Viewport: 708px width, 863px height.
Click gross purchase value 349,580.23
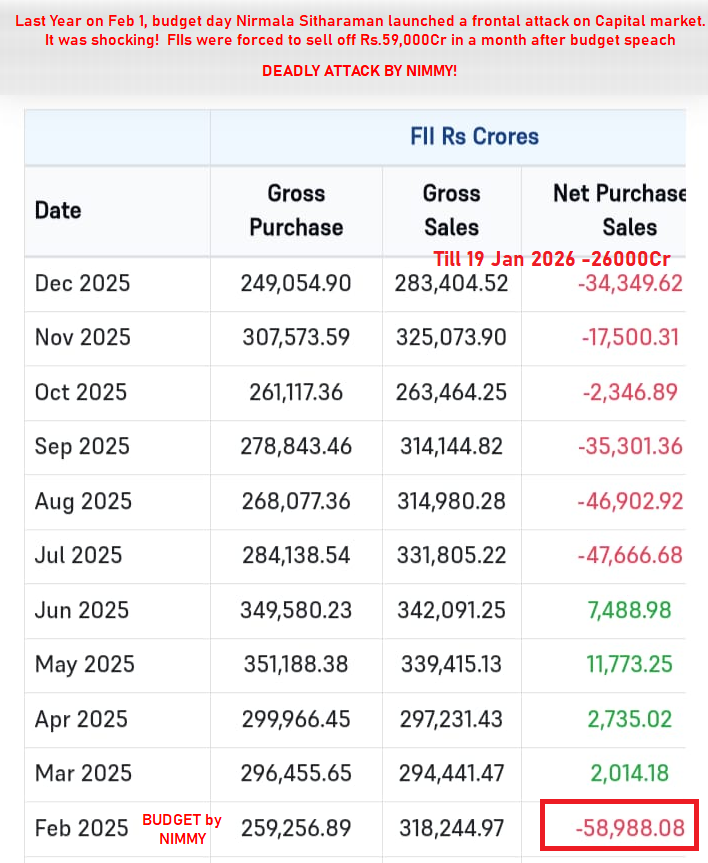(x=296, y=610)
